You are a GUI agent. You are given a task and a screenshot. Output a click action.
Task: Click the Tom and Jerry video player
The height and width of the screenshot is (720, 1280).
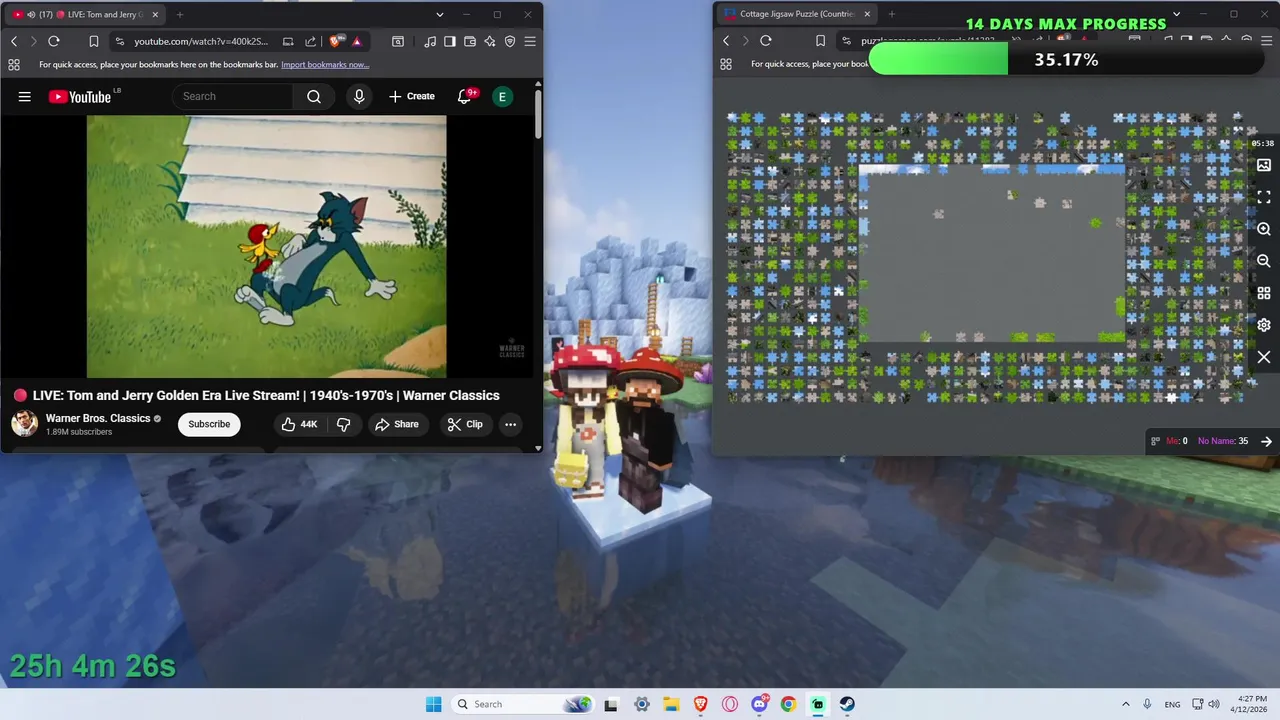click(x=267, y=246)
